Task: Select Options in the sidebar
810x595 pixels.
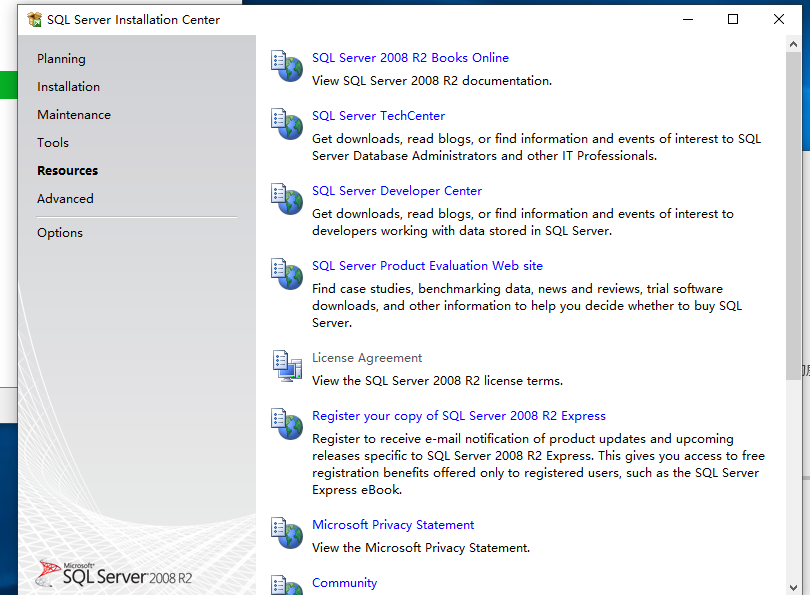Action: tap(60, 233)
